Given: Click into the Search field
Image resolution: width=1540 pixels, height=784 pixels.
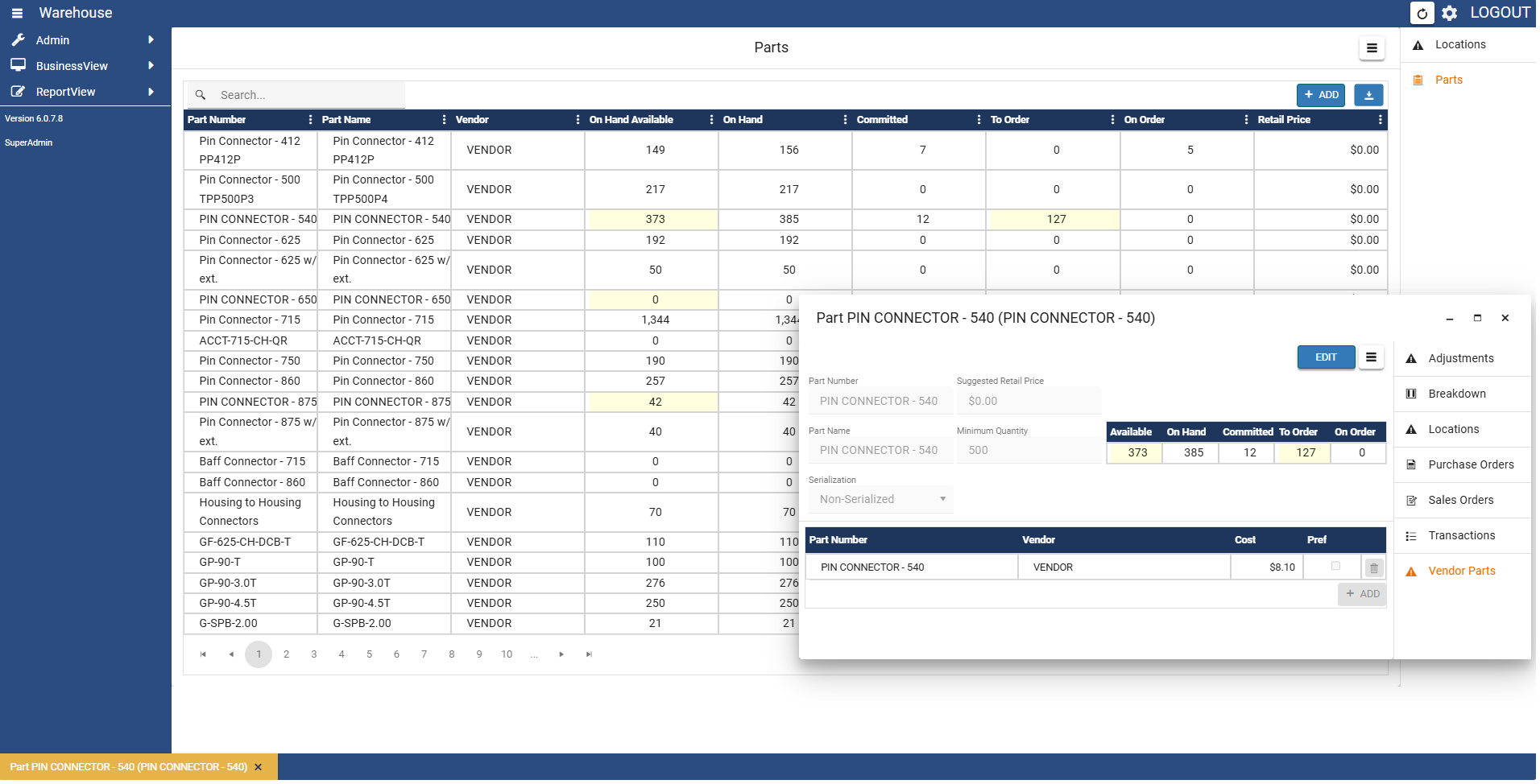Looking at the screenshot, I should 310,96.
